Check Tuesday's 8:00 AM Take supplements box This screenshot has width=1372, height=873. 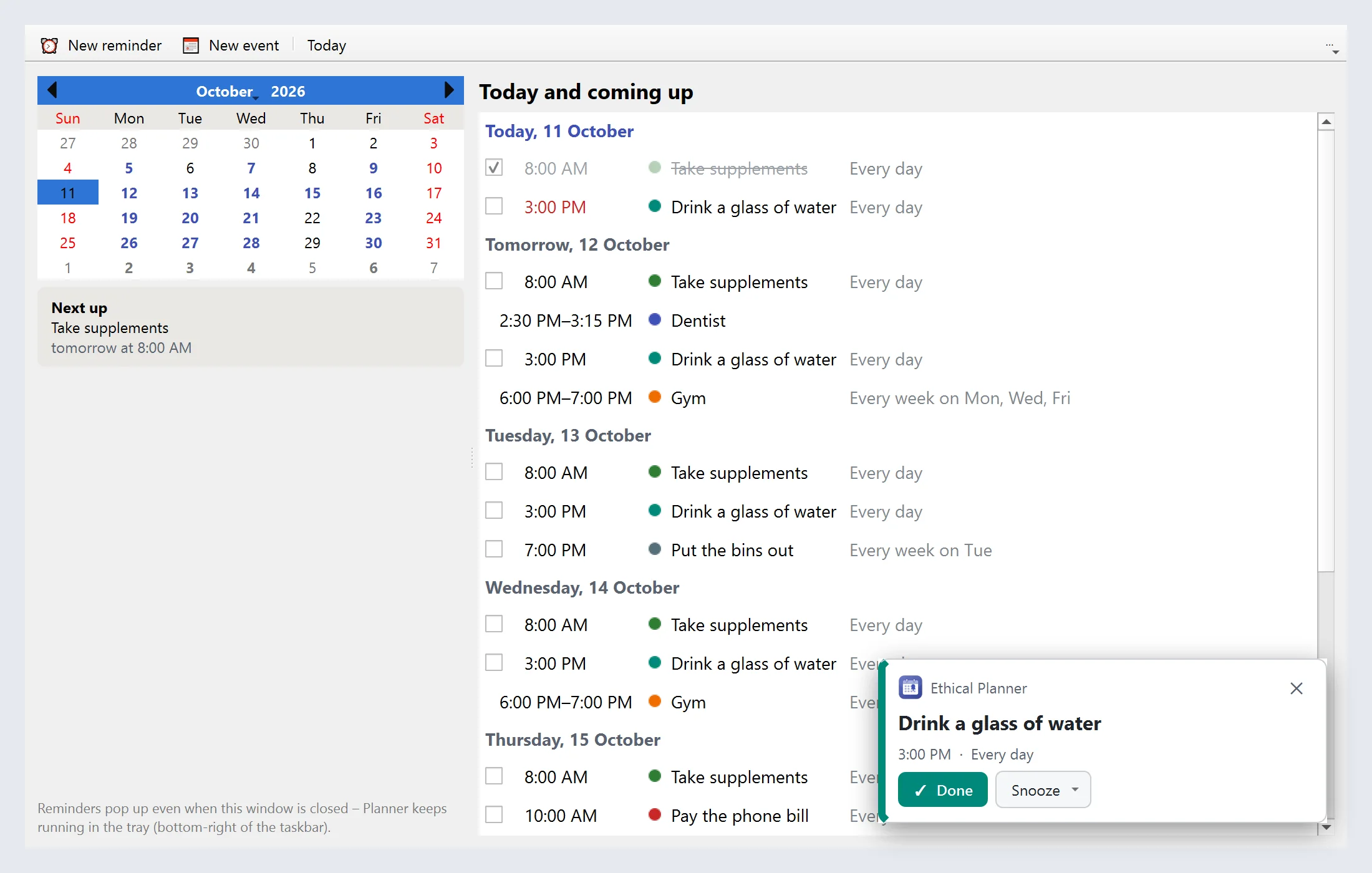(x=494, y=472)
